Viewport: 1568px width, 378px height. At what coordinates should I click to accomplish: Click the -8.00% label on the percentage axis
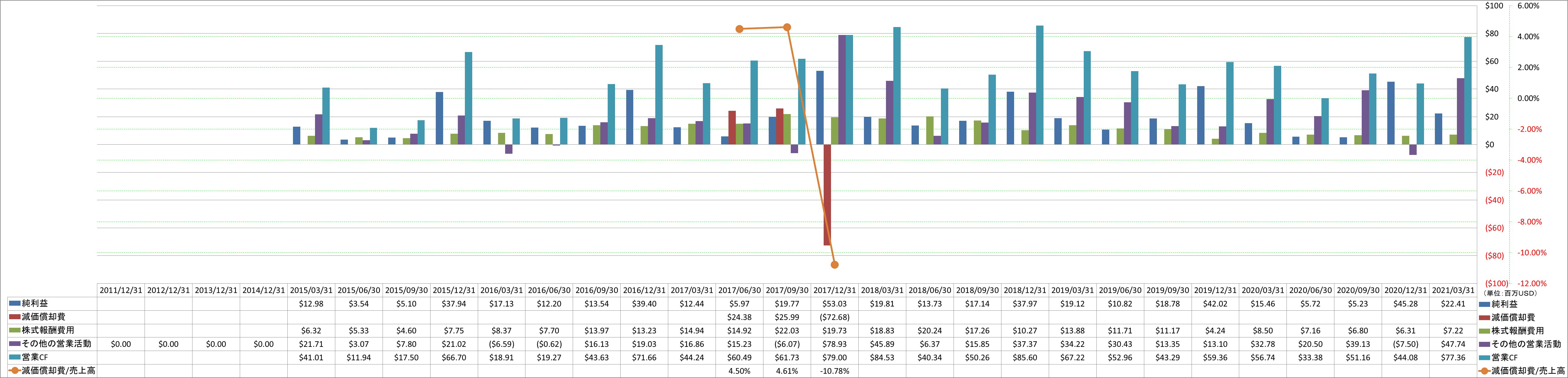pos(1530,222)
